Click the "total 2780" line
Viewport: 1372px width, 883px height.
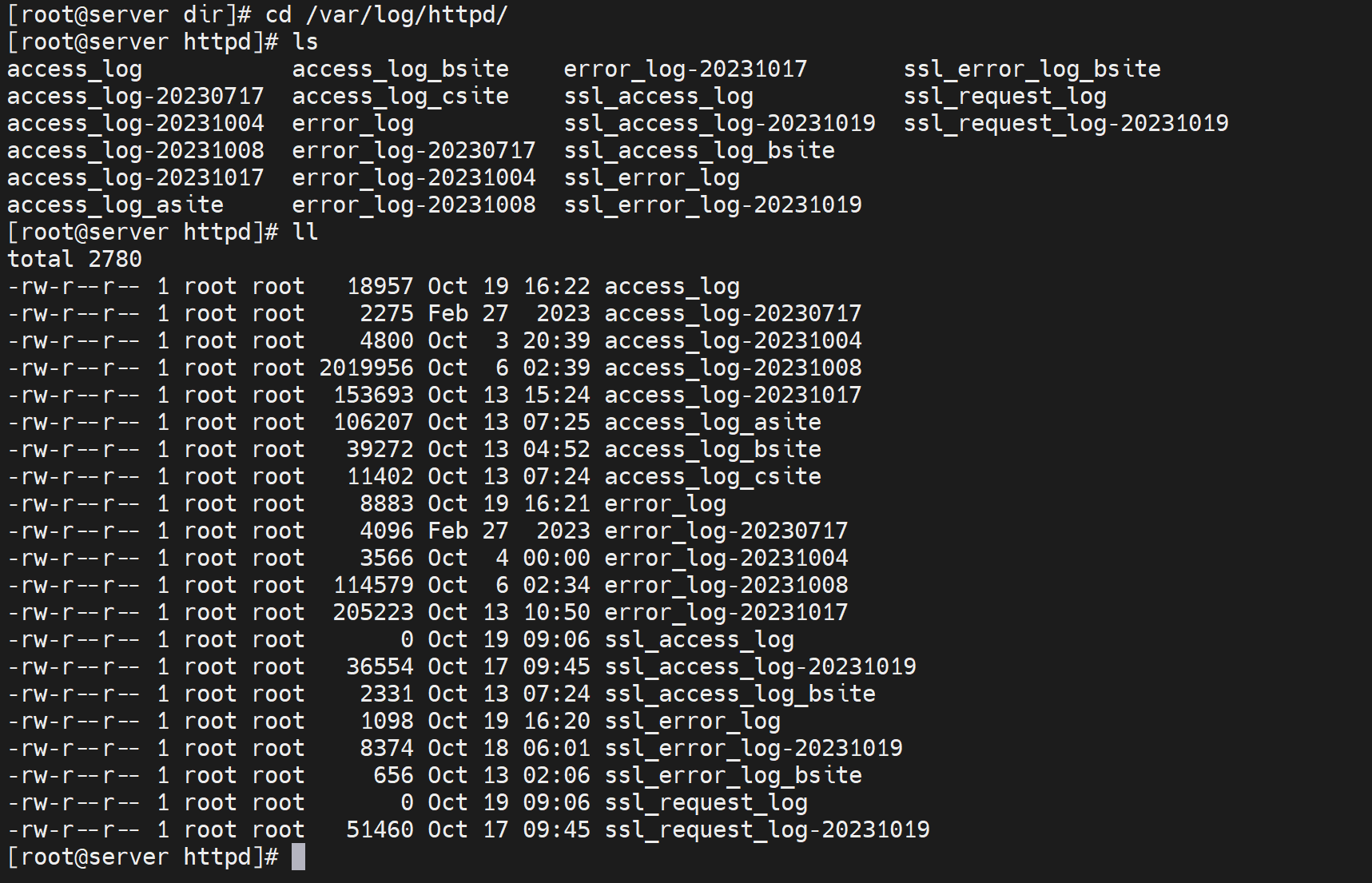[x=74, y=259]
